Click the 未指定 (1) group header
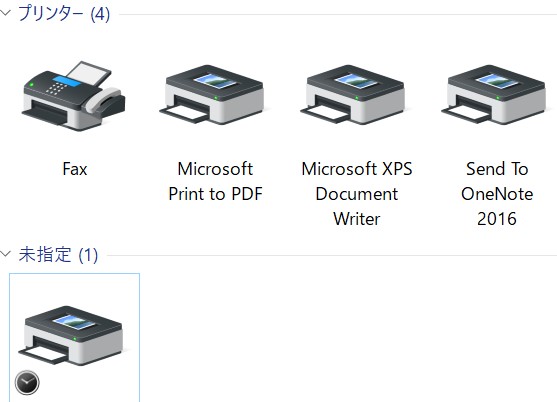Image resolution: width=557 pixels, height=402 pixels. click(x=58, y=254)
